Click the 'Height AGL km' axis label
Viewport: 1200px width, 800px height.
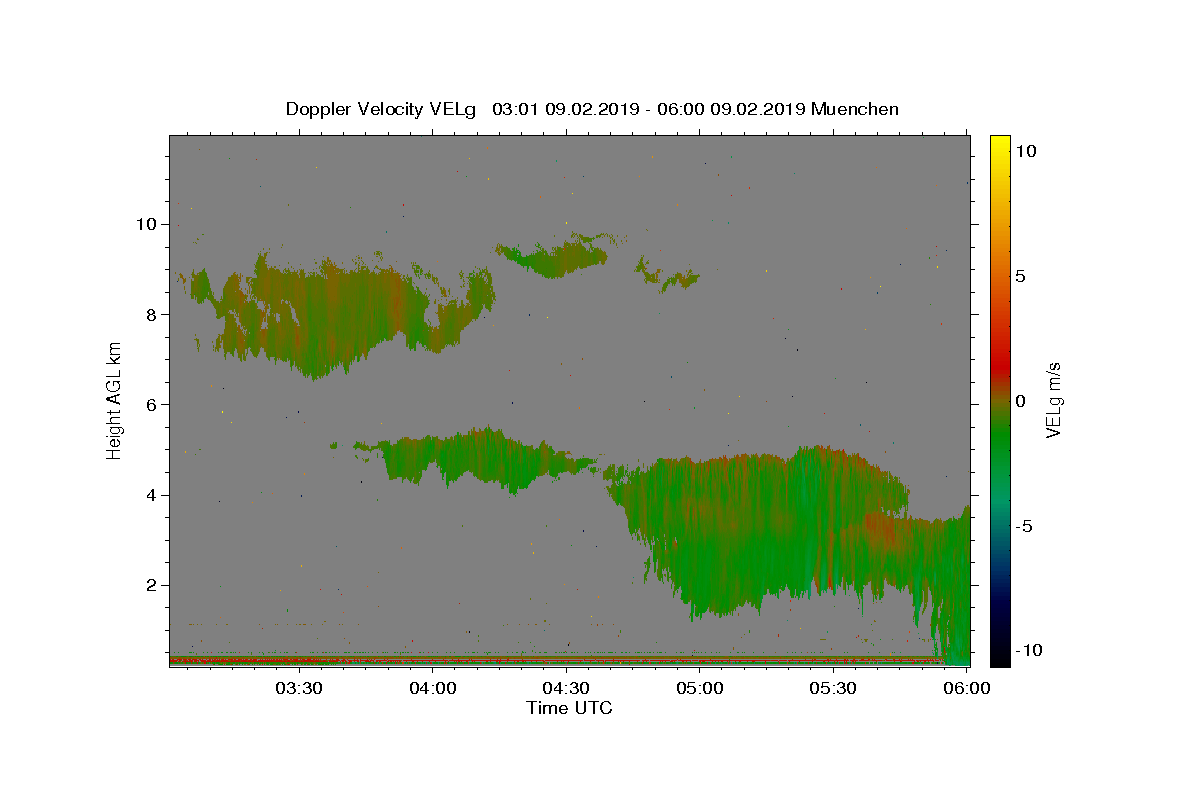click(115, 400)
